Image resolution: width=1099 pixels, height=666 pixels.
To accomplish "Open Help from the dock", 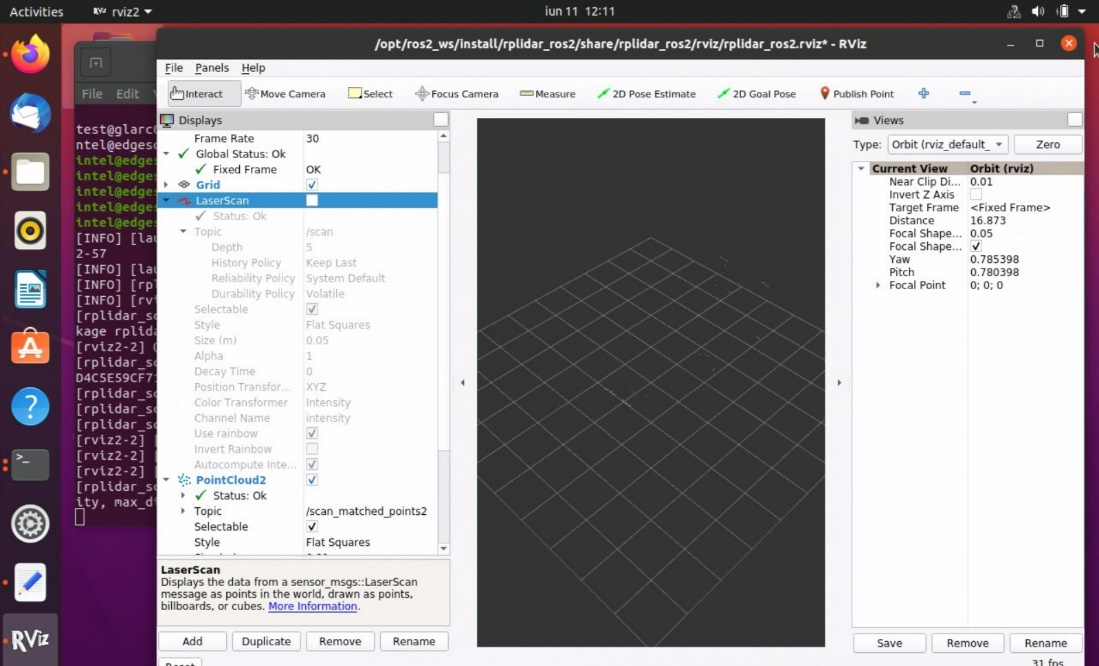I will 30,407.
